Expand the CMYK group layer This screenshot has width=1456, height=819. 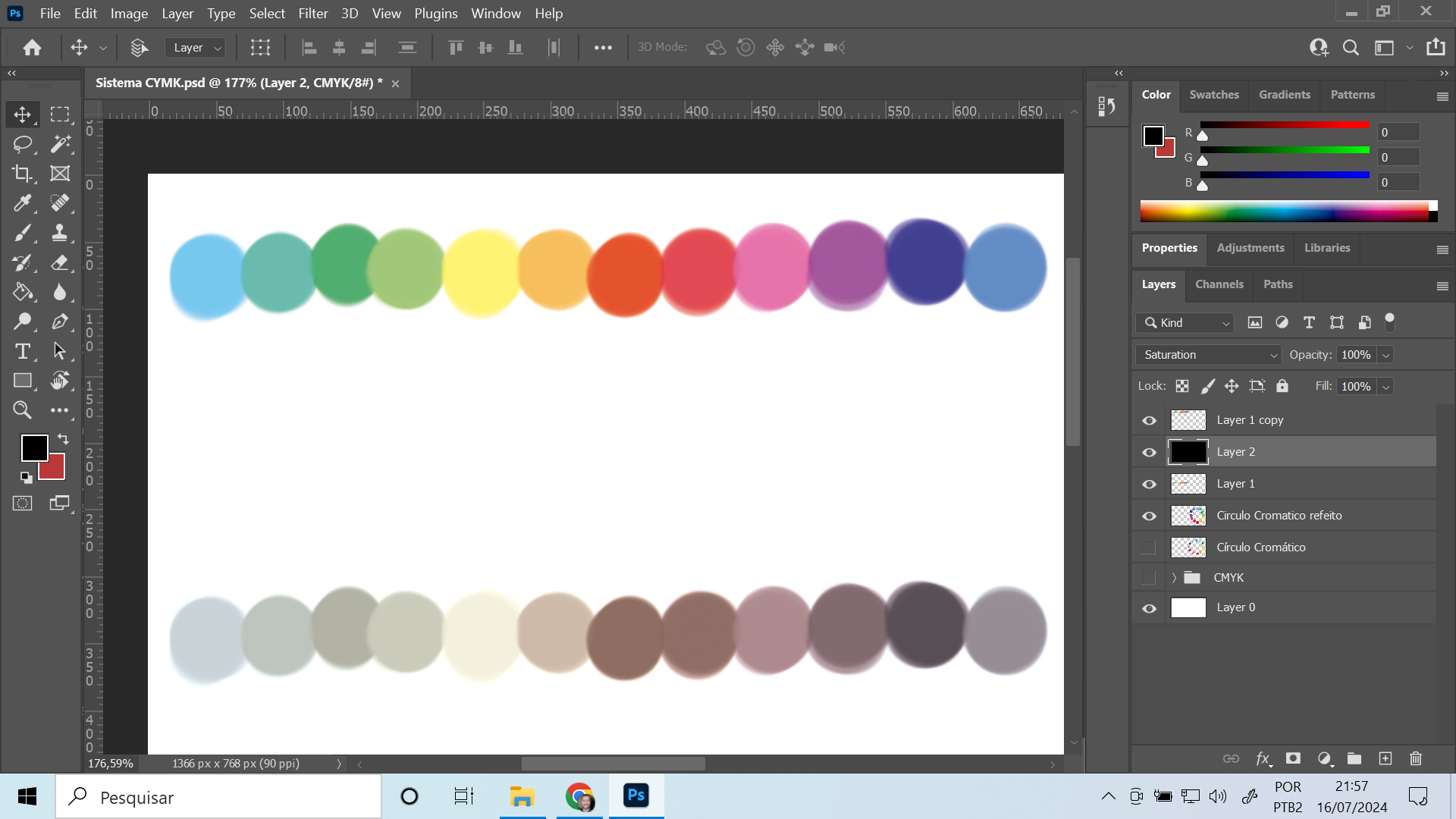point(1173,577)
